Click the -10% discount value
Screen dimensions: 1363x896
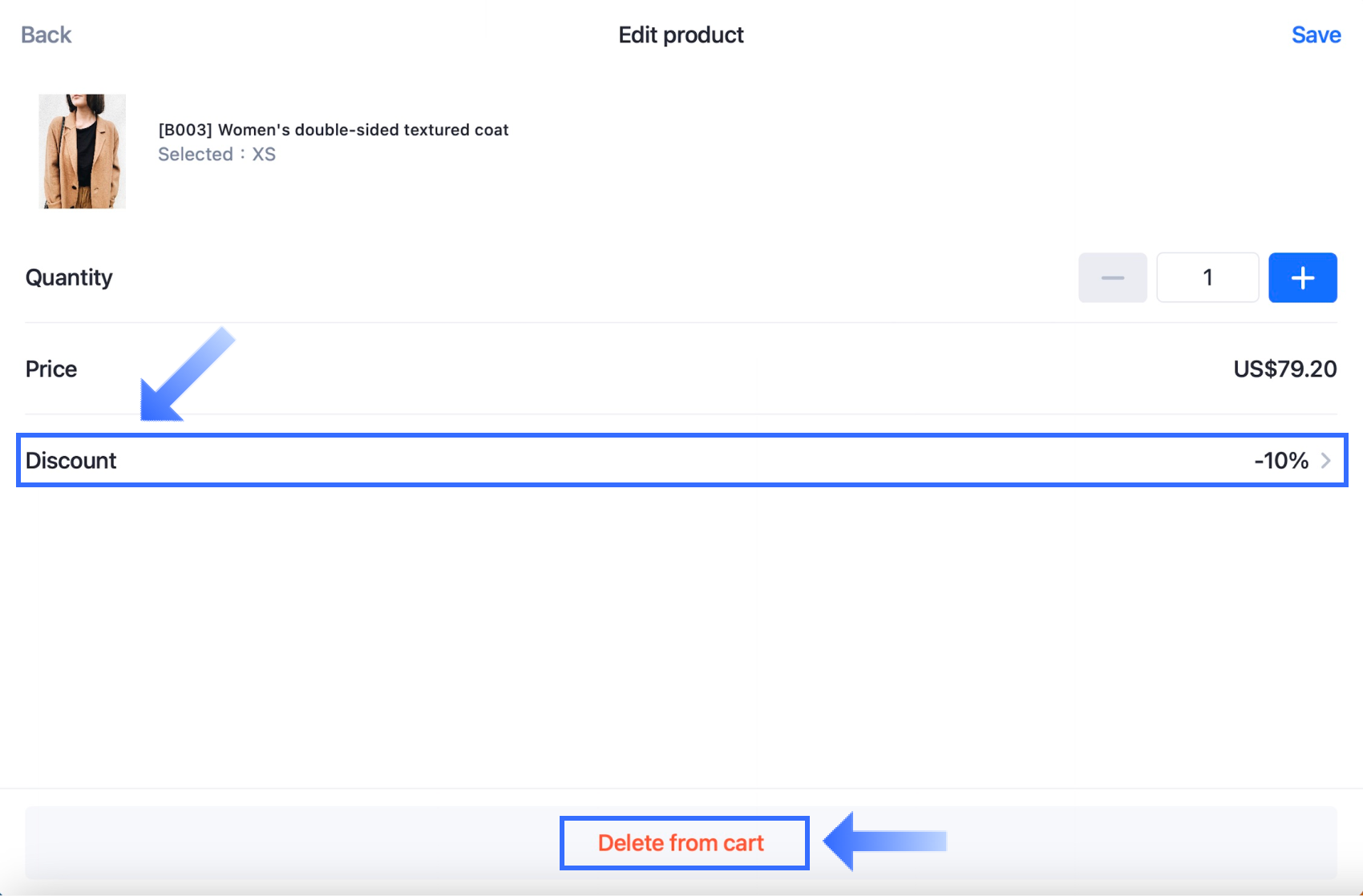pos(1280,461)
